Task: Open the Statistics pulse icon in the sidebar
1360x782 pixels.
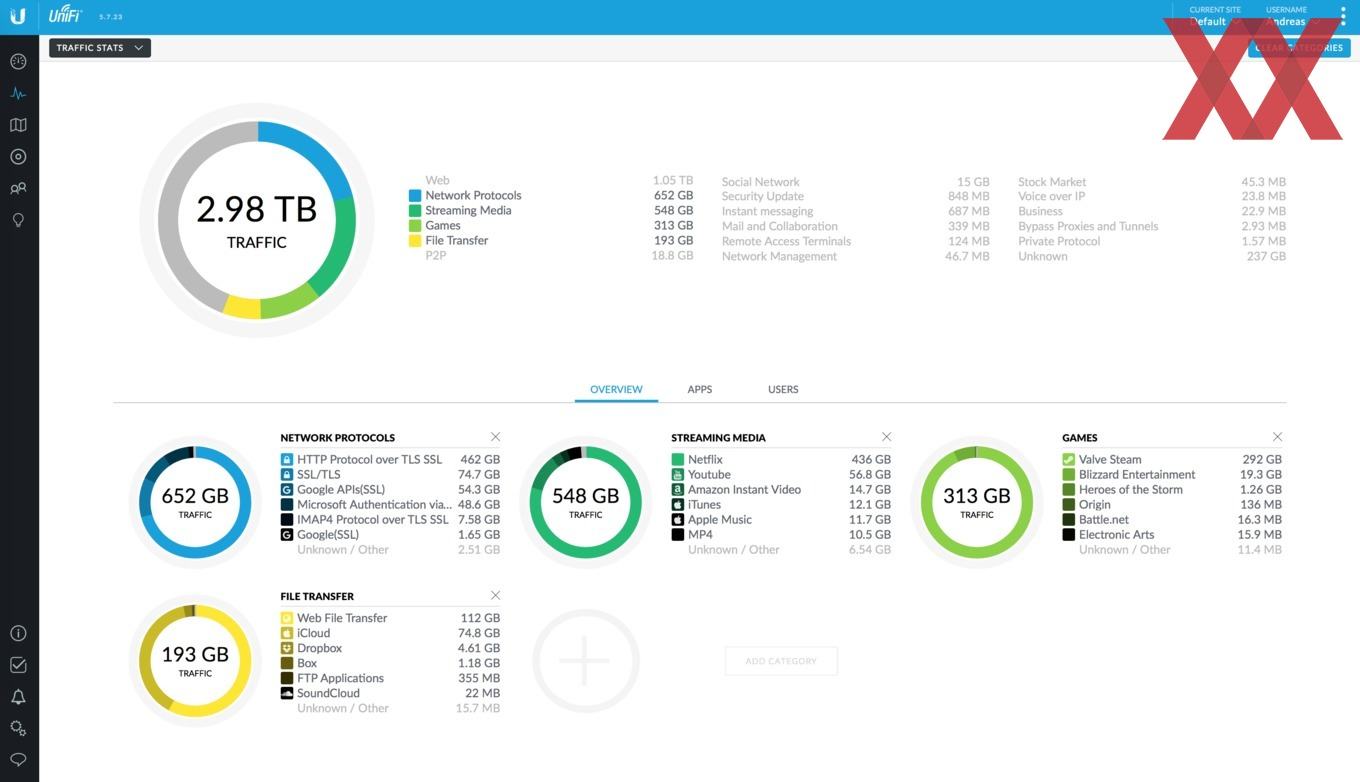Action: [18, 93]
